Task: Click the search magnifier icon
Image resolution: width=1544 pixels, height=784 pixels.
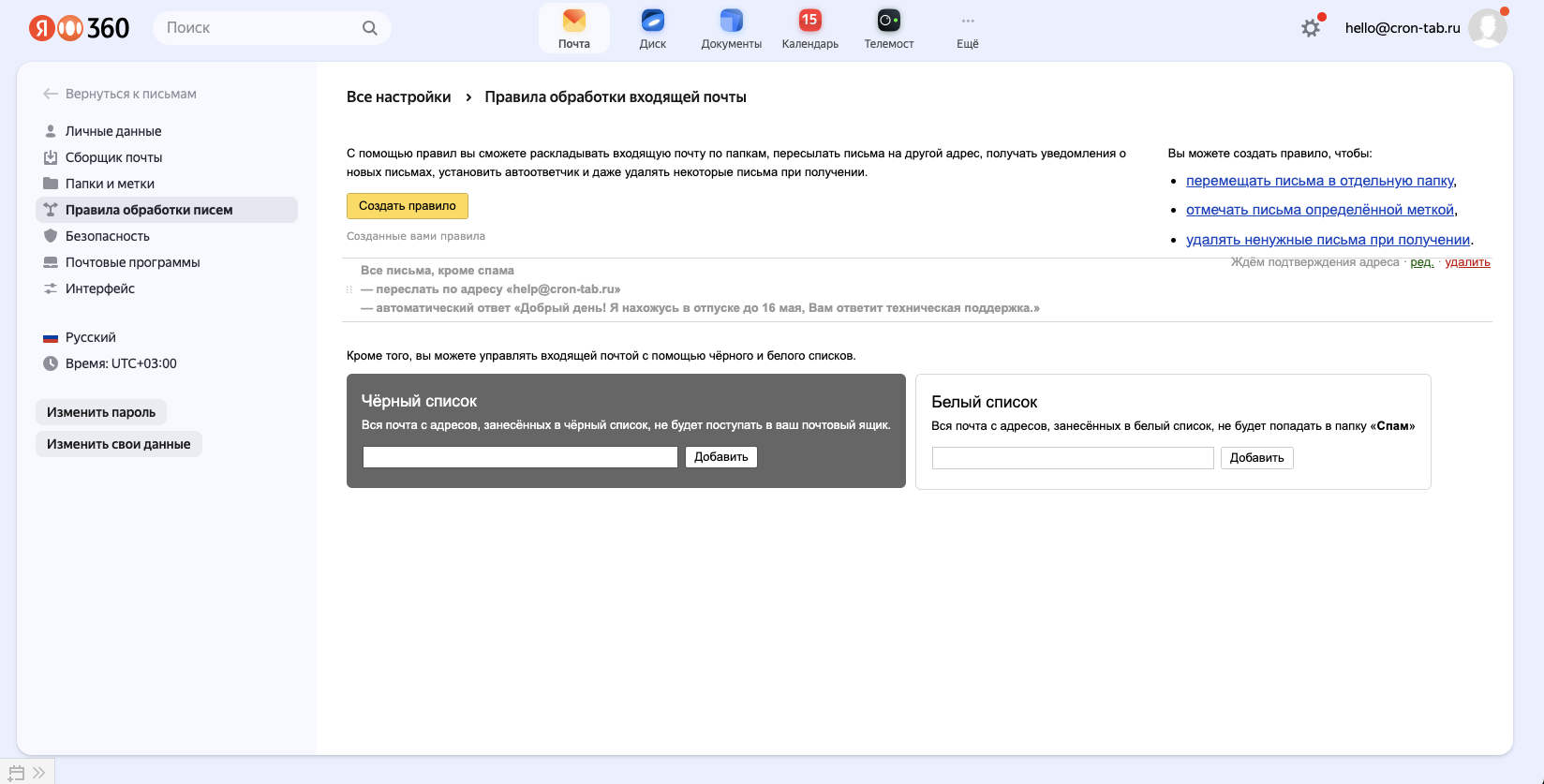Action: [x=370, y=28]
